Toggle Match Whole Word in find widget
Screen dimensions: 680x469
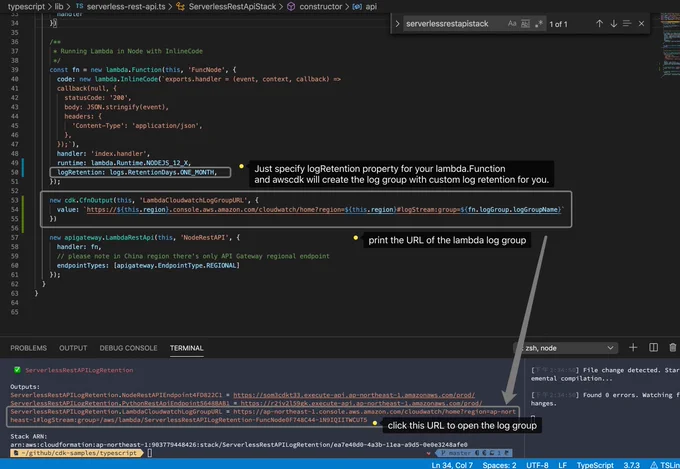[525, 23]
